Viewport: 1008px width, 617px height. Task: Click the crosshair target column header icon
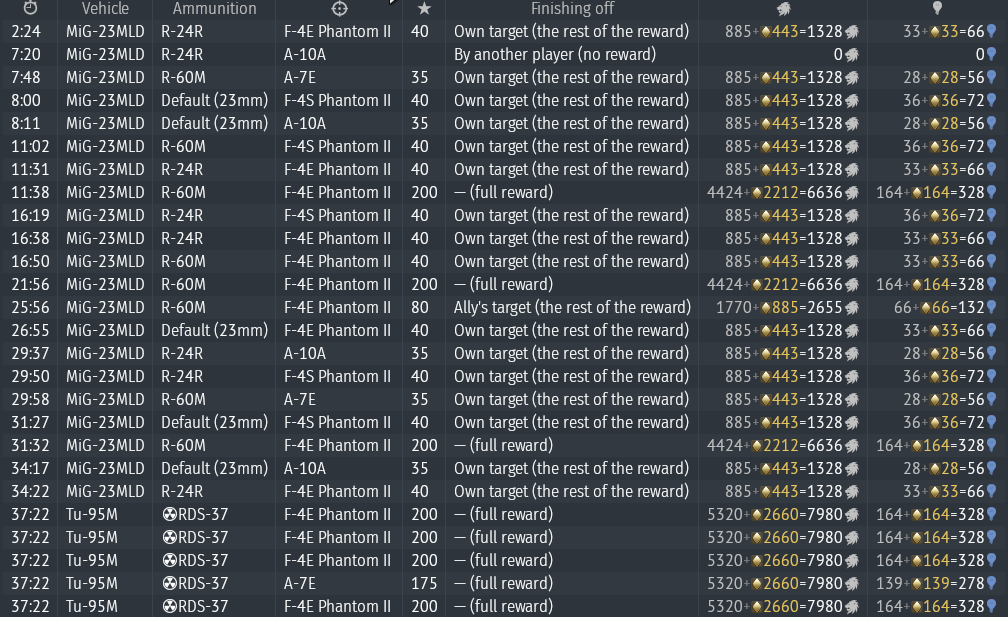[340, 8]
